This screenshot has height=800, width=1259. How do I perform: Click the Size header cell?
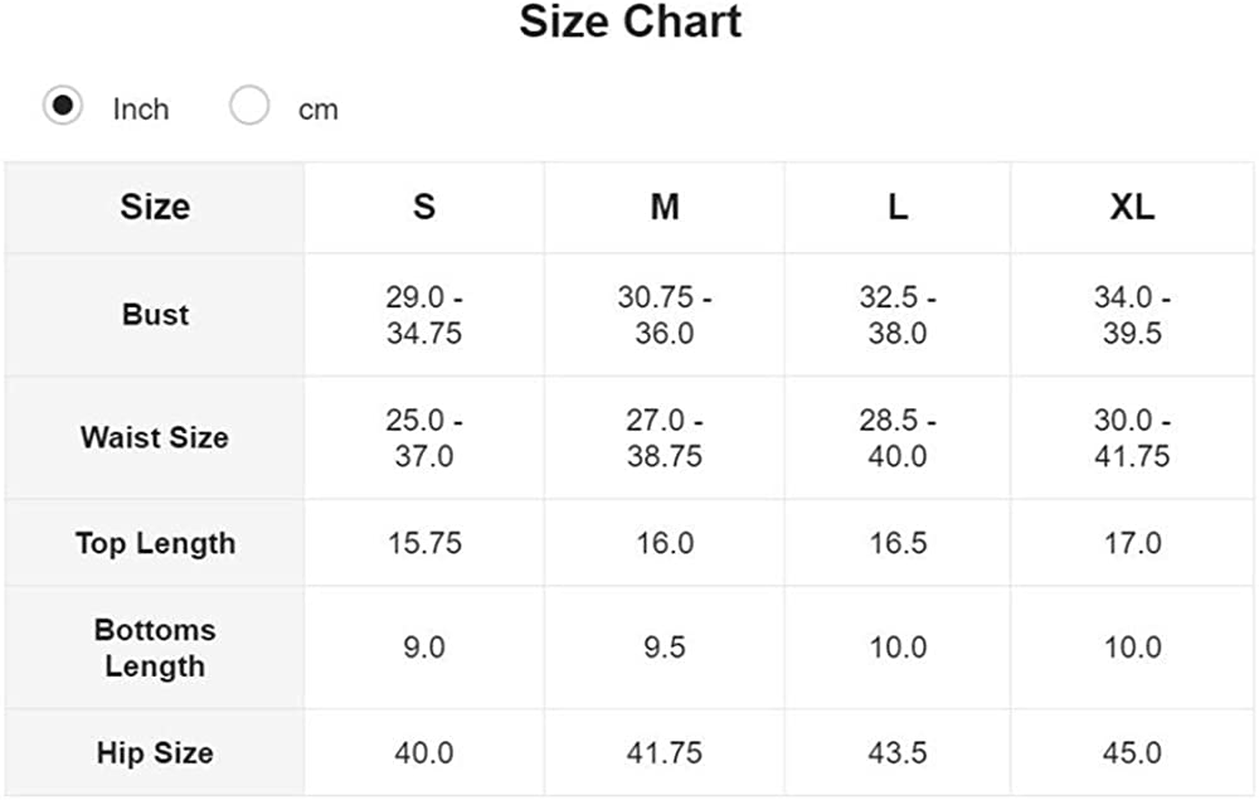[155, 207]
